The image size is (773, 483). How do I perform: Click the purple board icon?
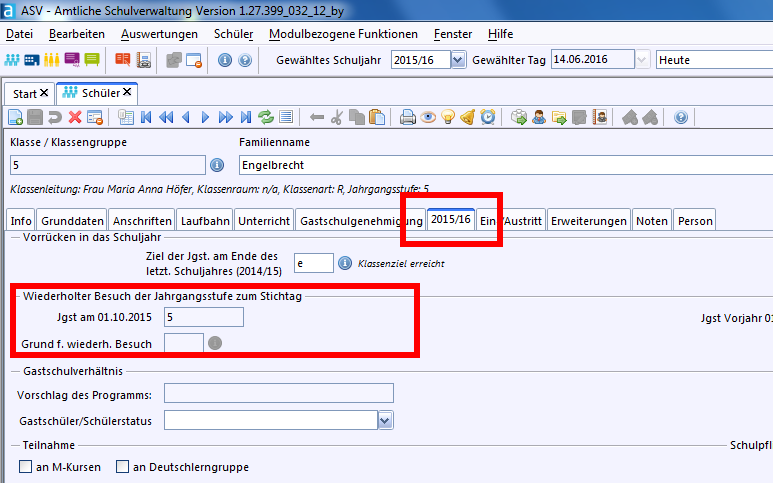pos(72,60)
